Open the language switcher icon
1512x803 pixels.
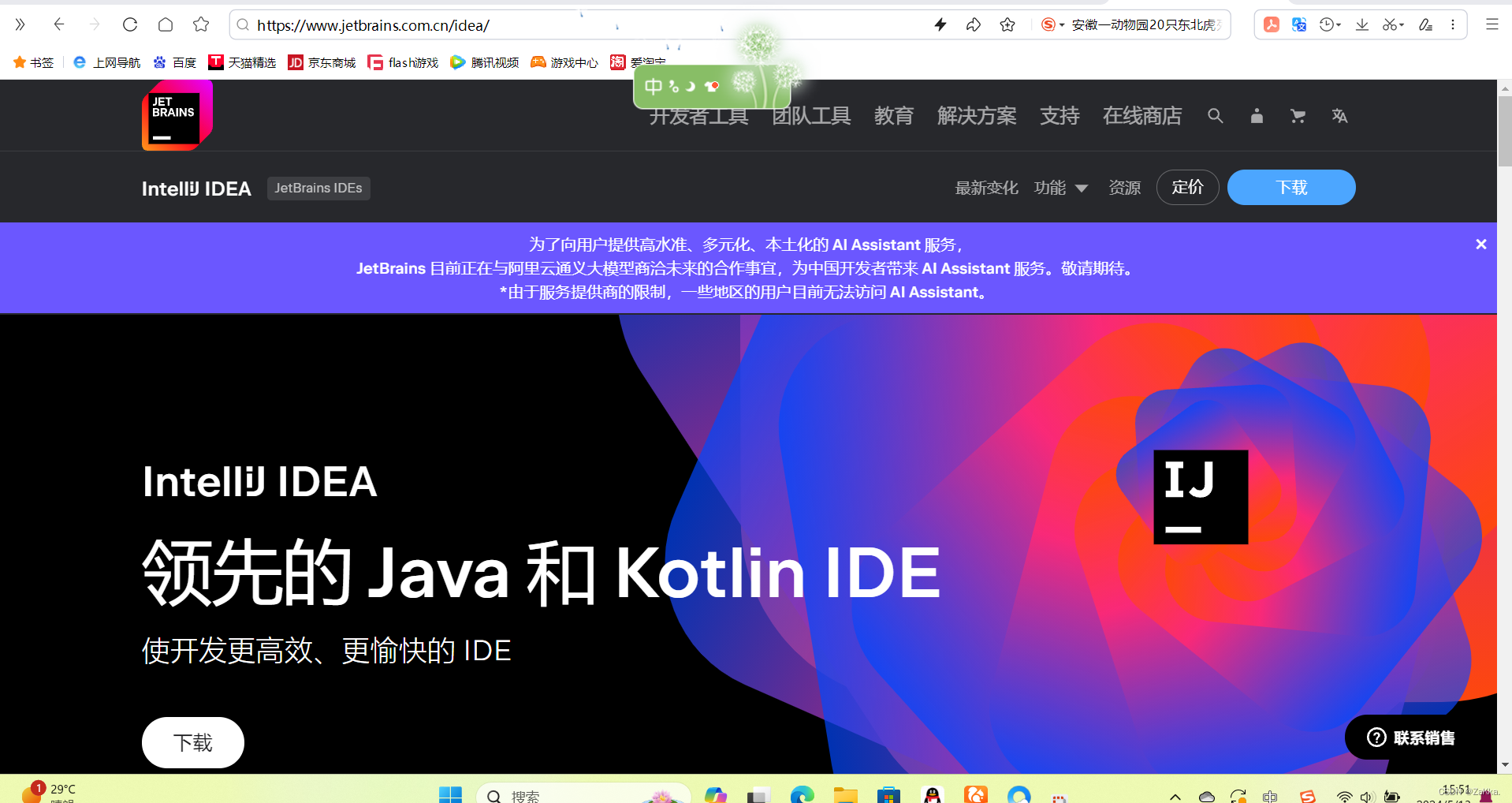pyautogui.click(x=1339, y=116)
